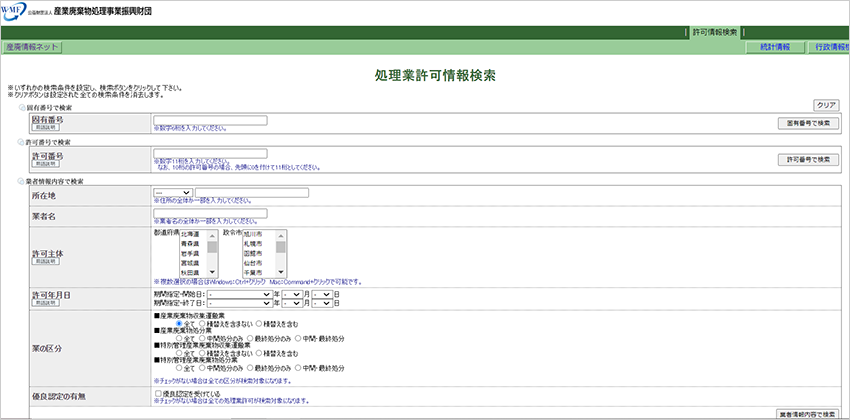850x420 pixels.
Task: Open the 許可情報検索 tab
Action: coord(714,32)
